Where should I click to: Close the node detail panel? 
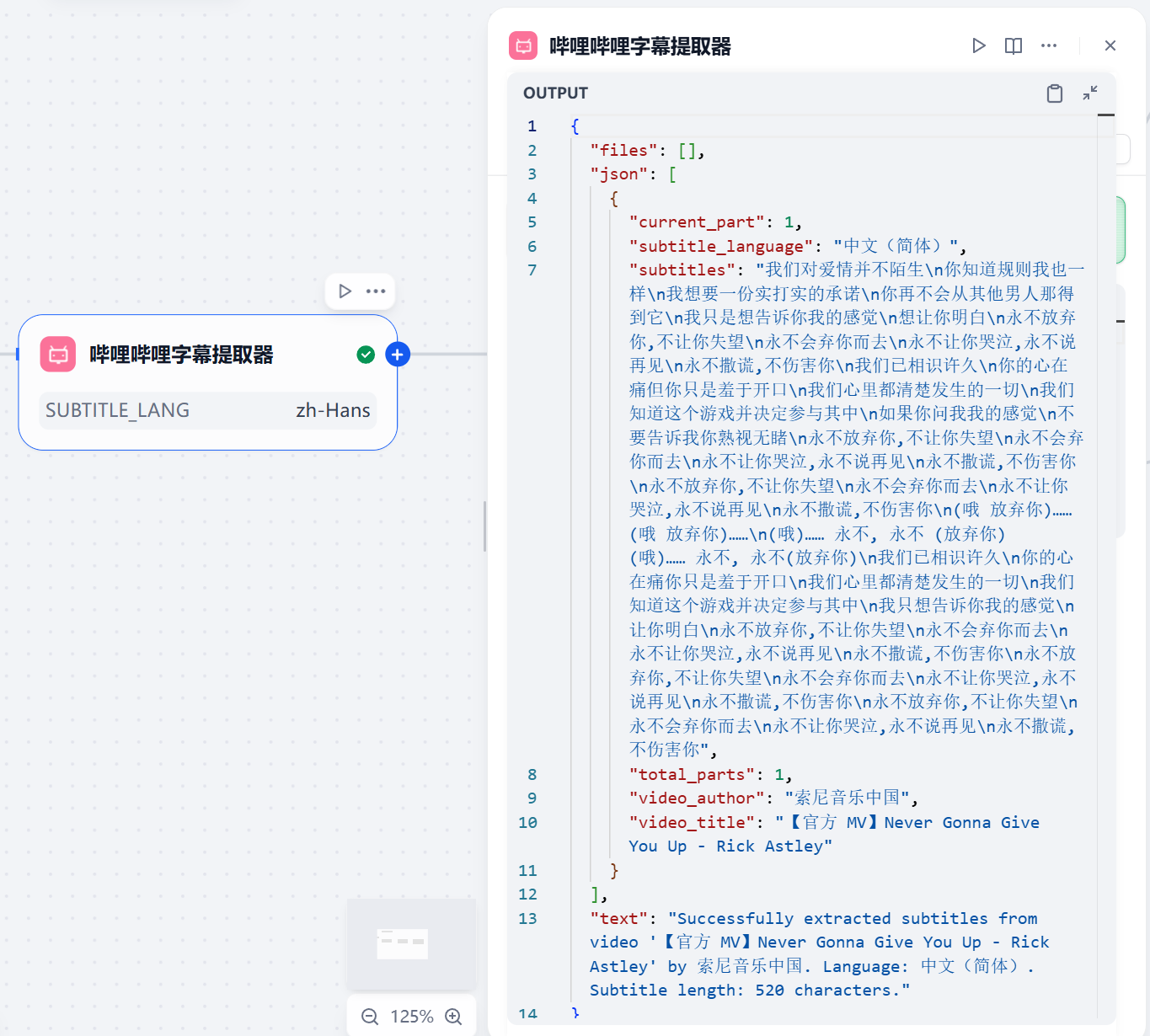[1110, 45]
